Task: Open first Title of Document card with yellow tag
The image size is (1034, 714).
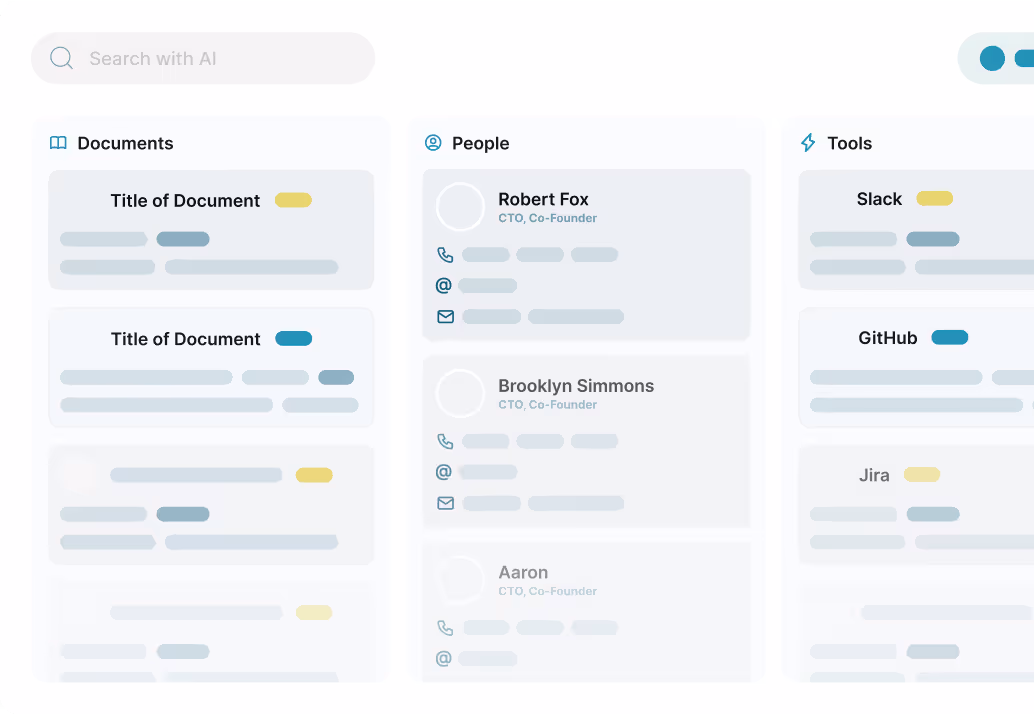Action: tap(211, 229)
